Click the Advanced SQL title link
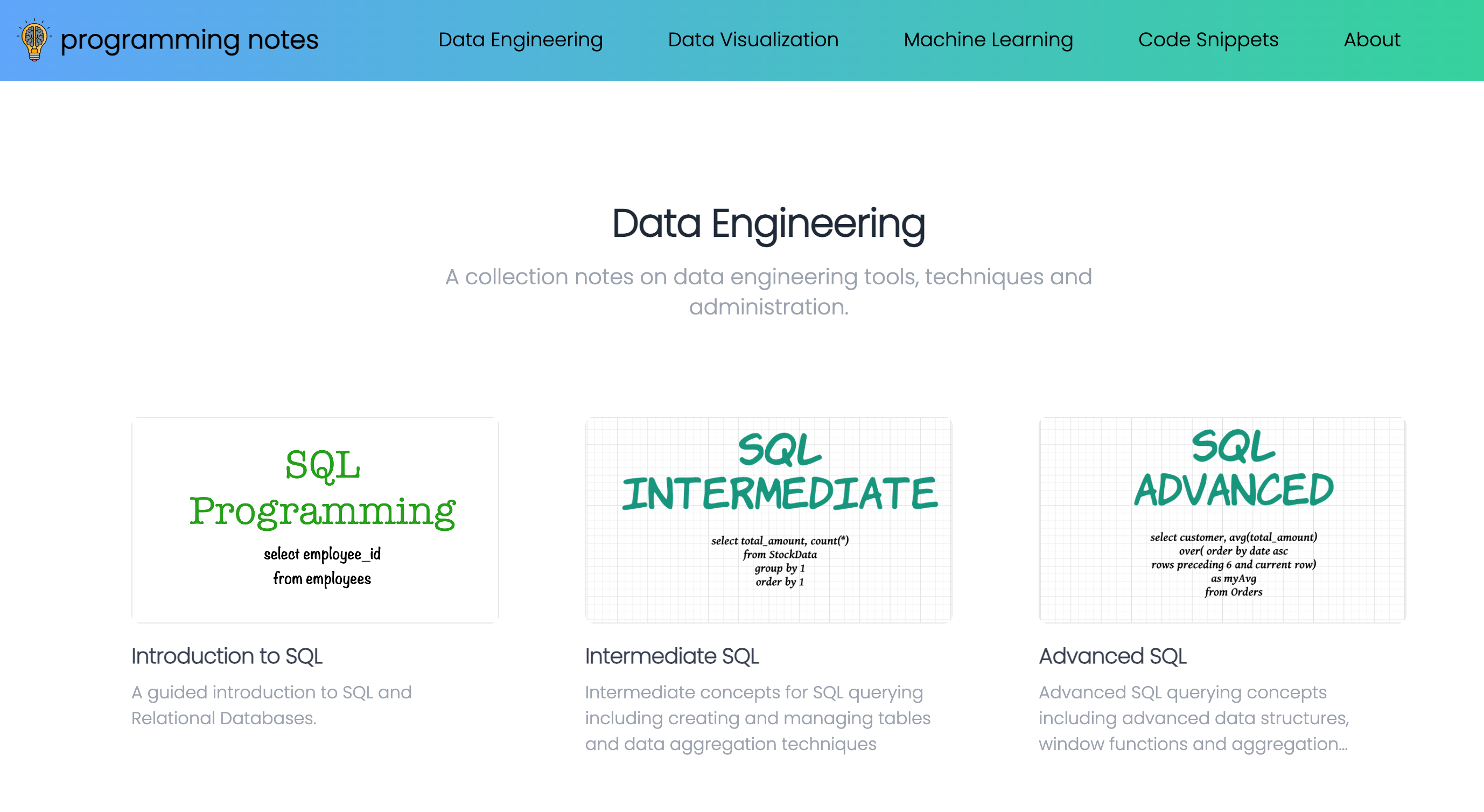This screenshot has width=1484, height=812. coord(1112,656)
